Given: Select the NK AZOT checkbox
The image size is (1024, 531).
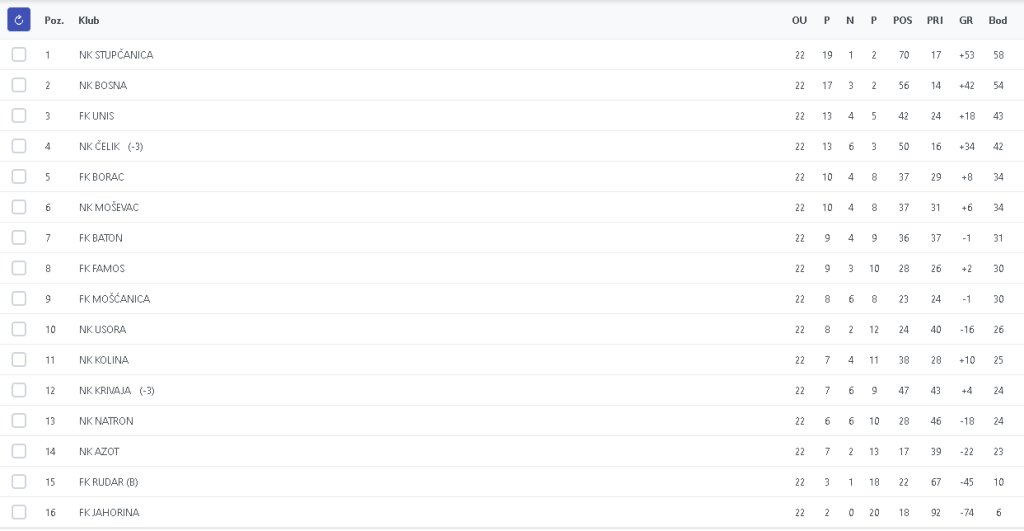Looking at the screenshot, I should (x=19, y=451).
